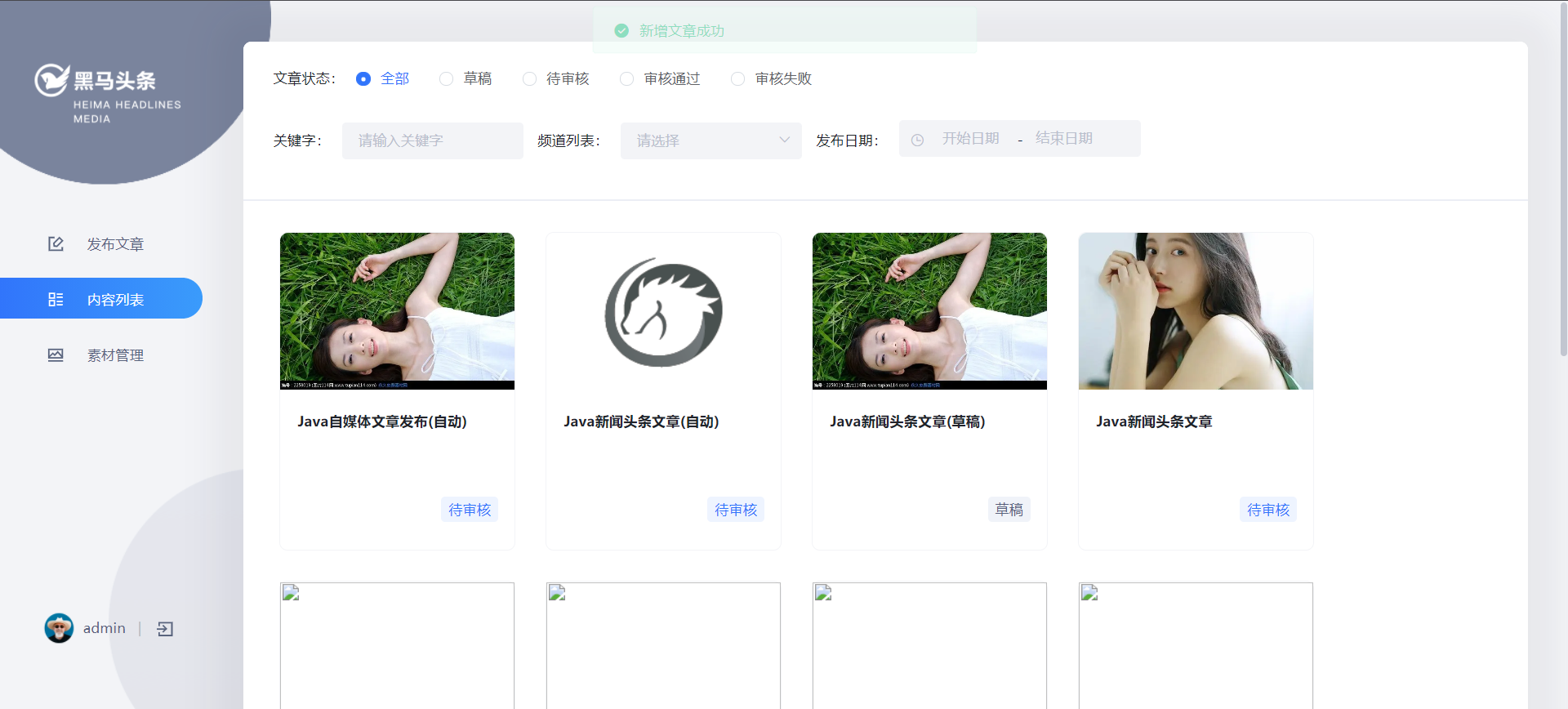Open the 素材管理 menu item

point(101,354)
